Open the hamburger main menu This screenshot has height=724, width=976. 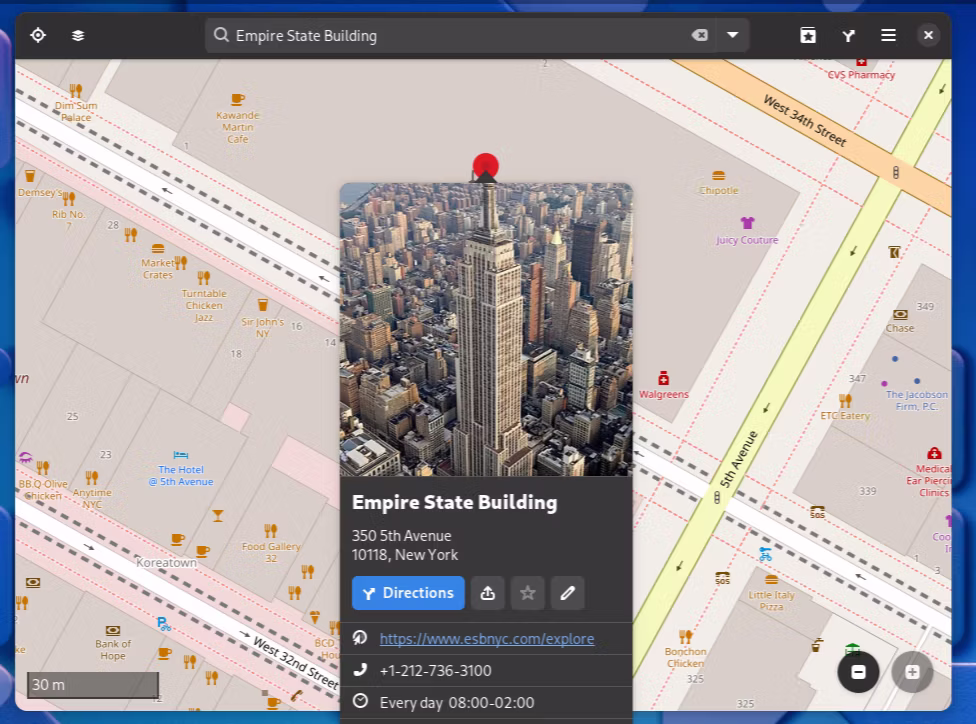(888, 35)
